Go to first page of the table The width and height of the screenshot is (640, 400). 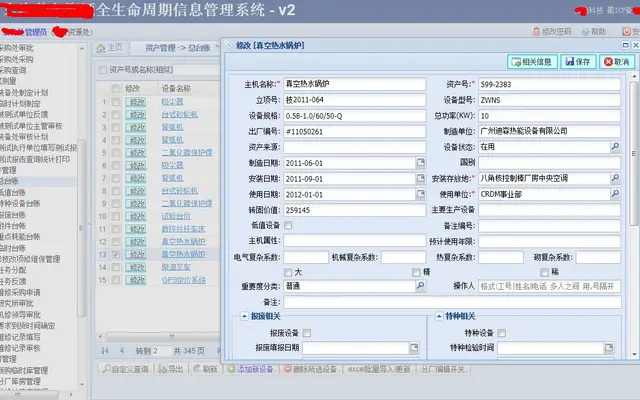(105, 351)
